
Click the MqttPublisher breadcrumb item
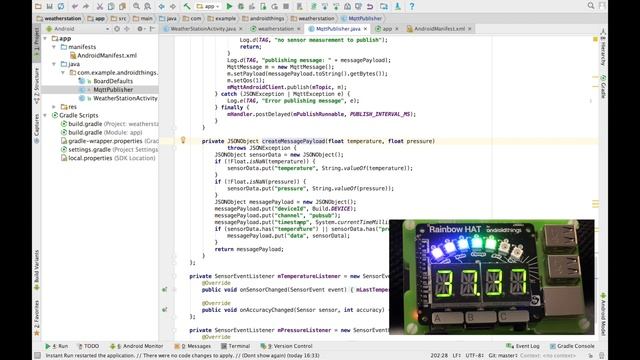tap(362, 18)
